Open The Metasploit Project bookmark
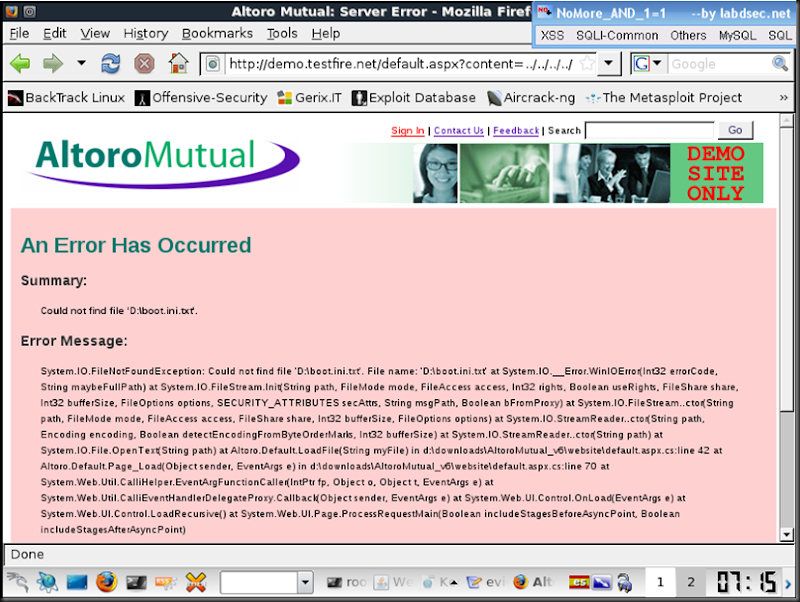This screenshot has width=800, height=602. coord(664,98)
